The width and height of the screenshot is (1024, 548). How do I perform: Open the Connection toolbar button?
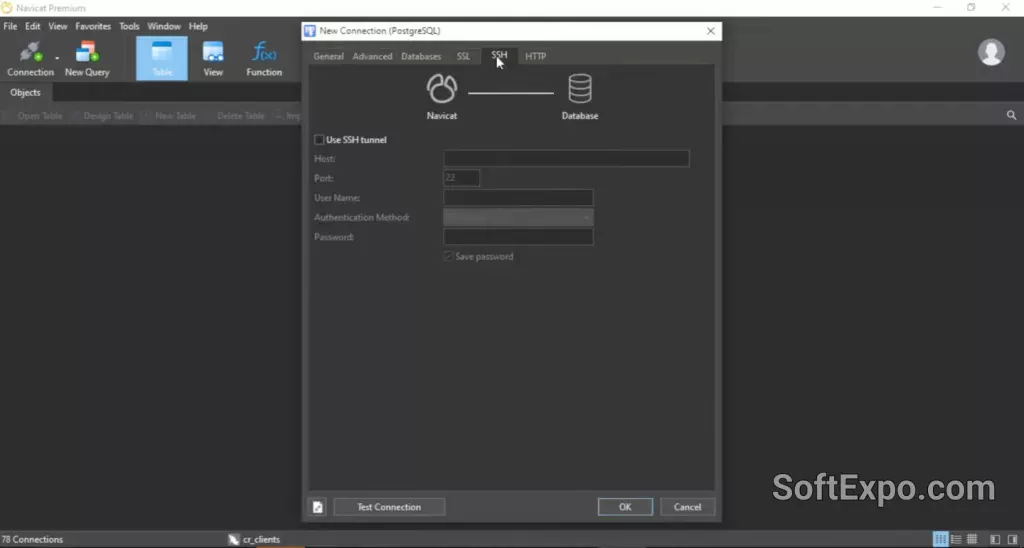click(x=30, y=59)
